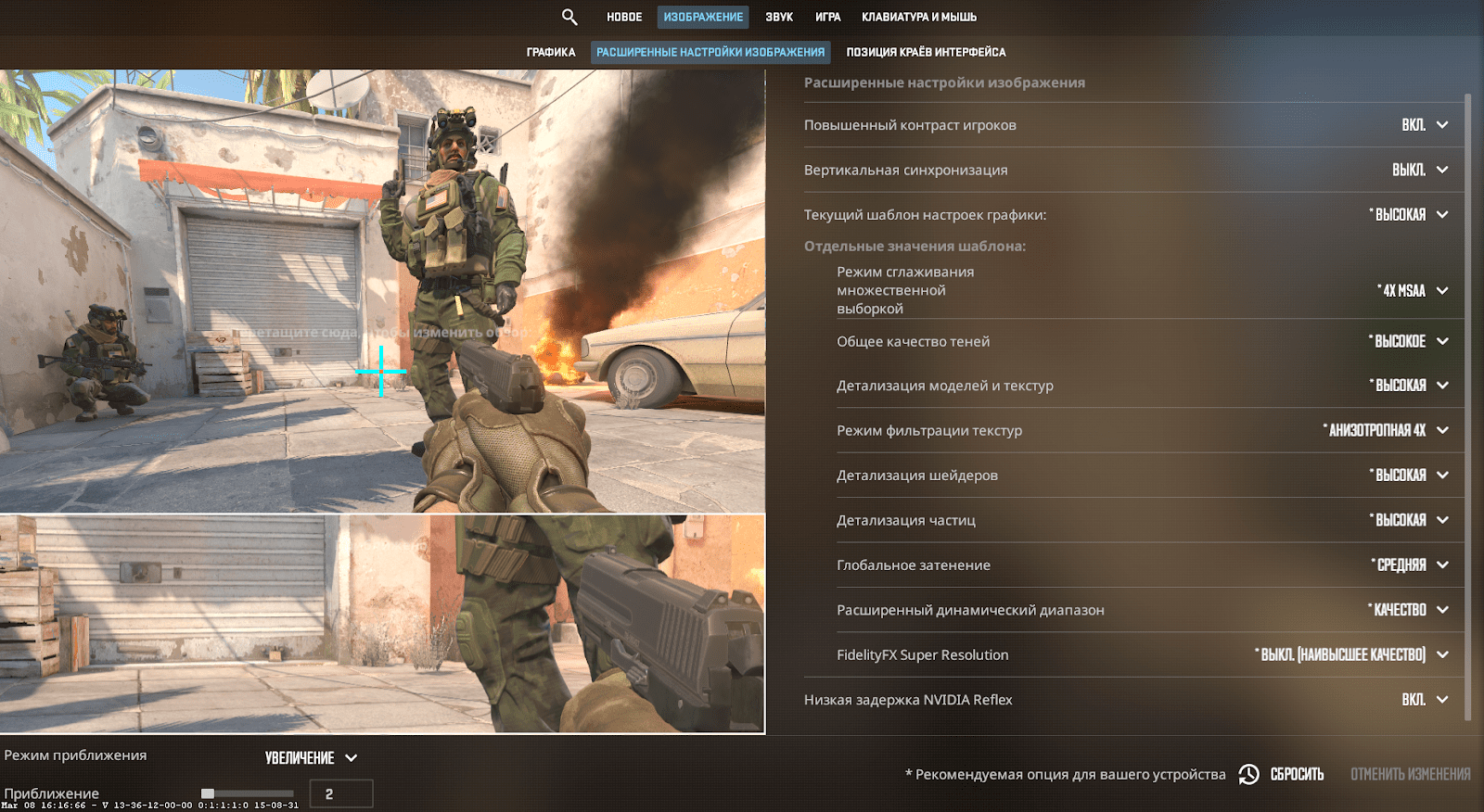Screen dimensions: 1484x812
Task: Click the cyan crosshair marker in preview
Action: click(381, 371)
